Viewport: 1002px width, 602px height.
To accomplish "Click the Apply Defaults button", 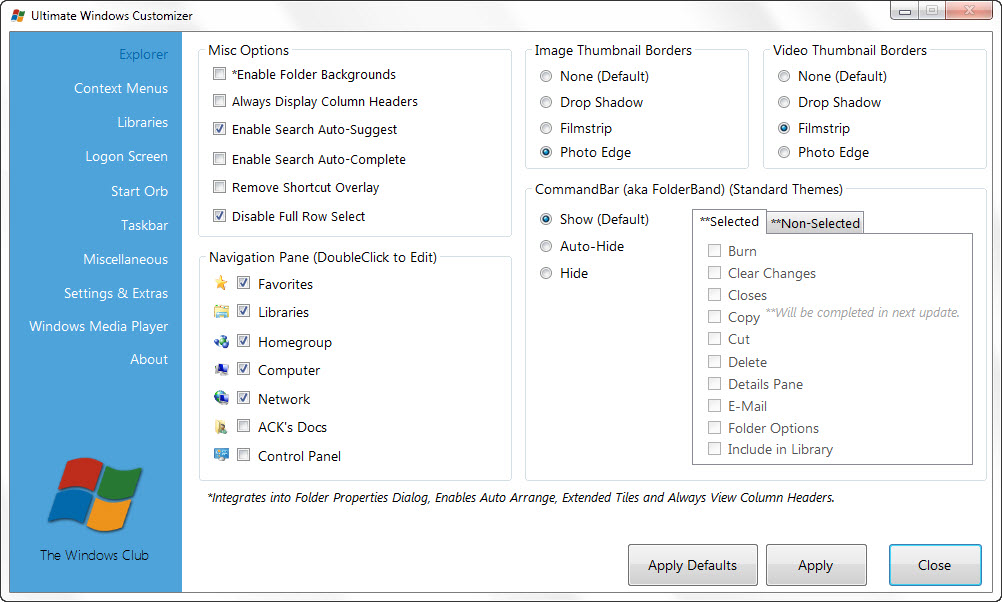I will click(692, 565).
